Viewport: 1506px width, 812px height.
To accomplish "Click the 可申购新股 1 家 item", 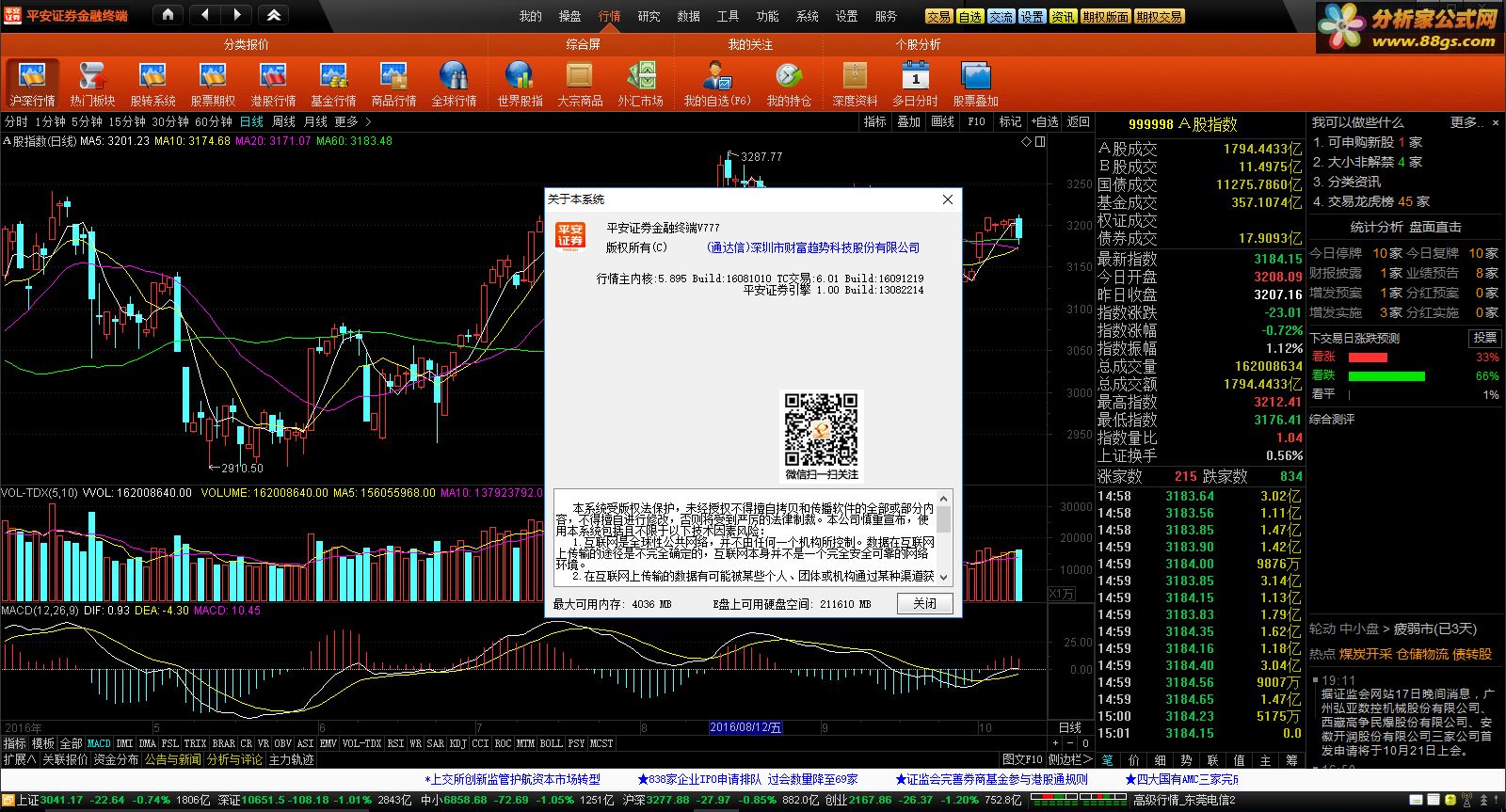I will click(x=1368, y=142).
